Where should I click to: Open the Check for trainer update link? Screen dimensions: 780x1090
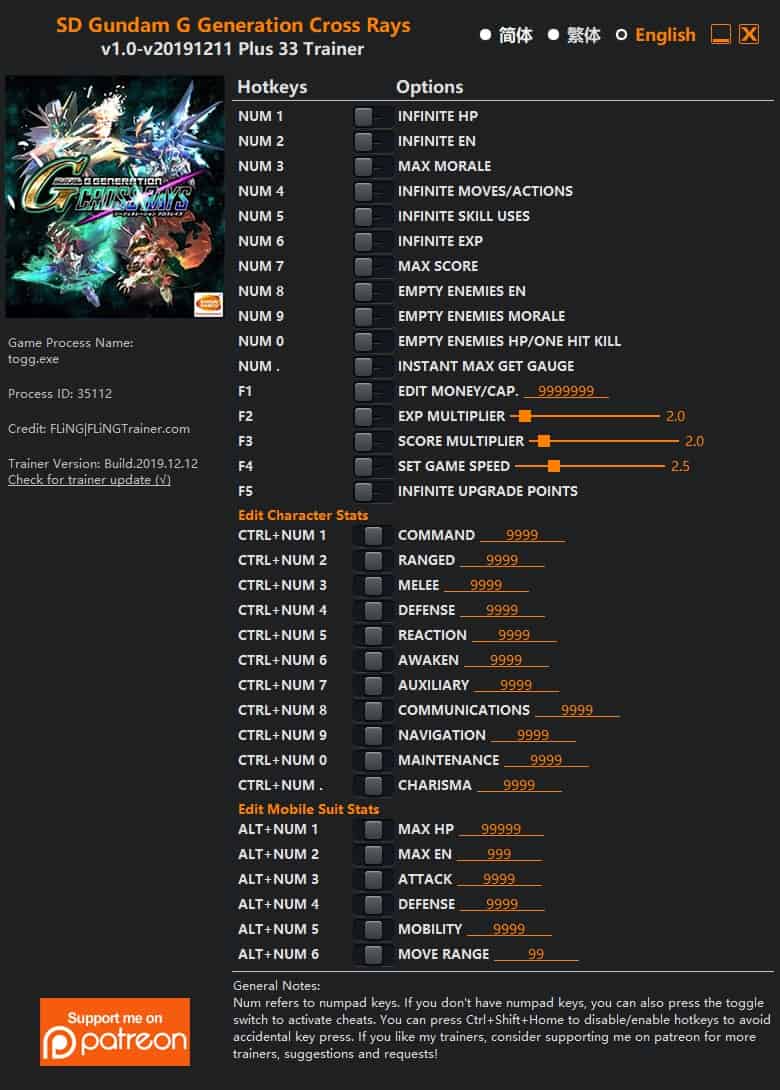click(89, 480)
